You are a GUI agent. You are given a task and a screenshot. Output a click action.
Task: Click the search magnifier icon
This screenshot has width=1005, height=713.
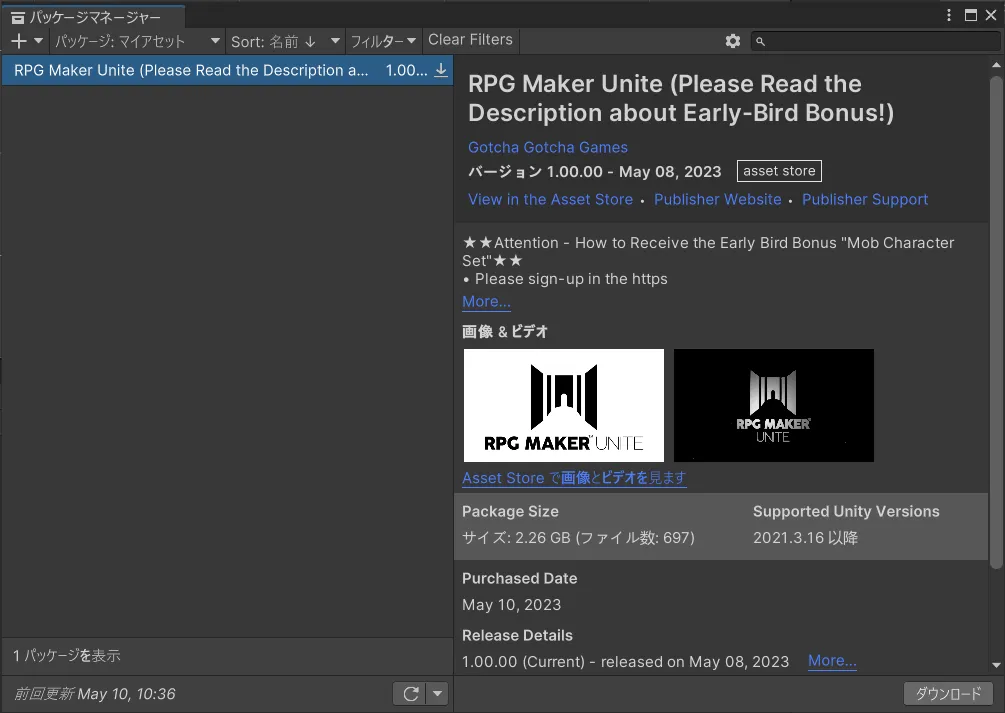pos(761,41)
